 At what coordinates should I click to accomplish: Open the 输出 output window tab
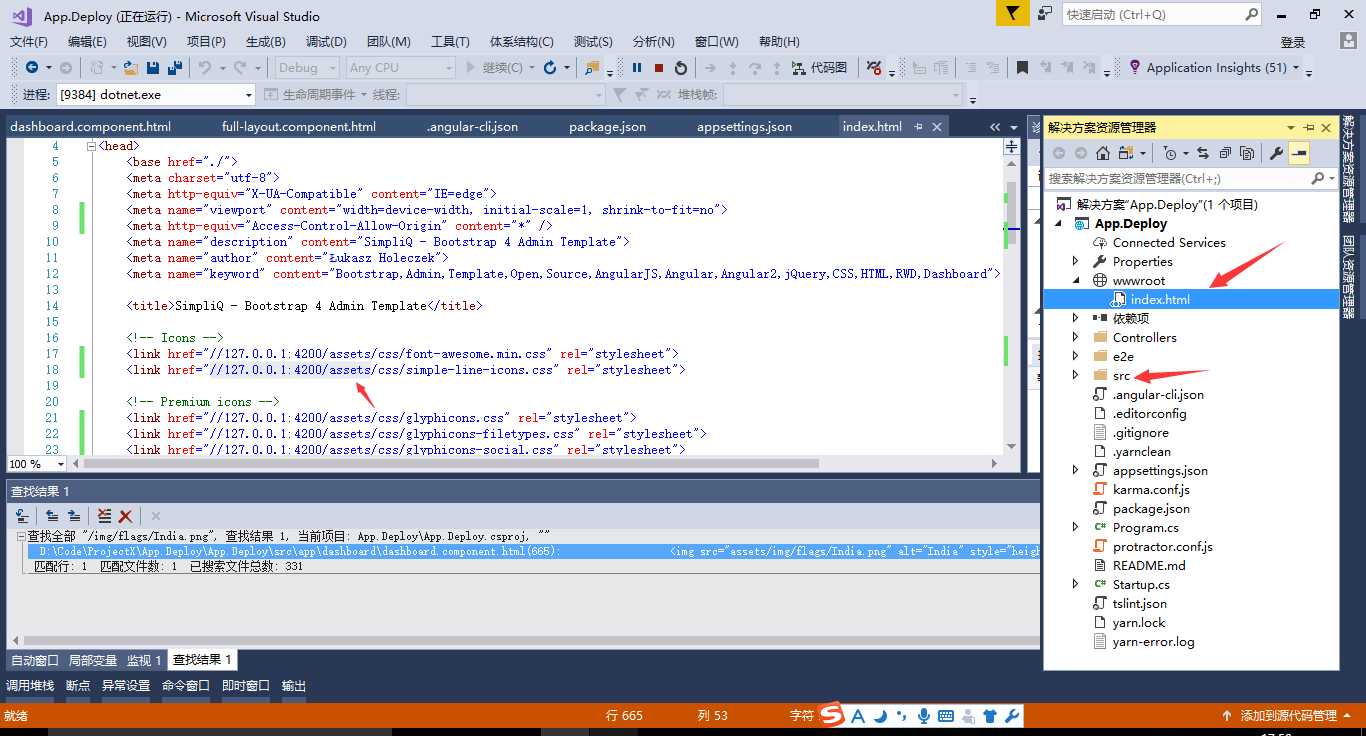294,686
